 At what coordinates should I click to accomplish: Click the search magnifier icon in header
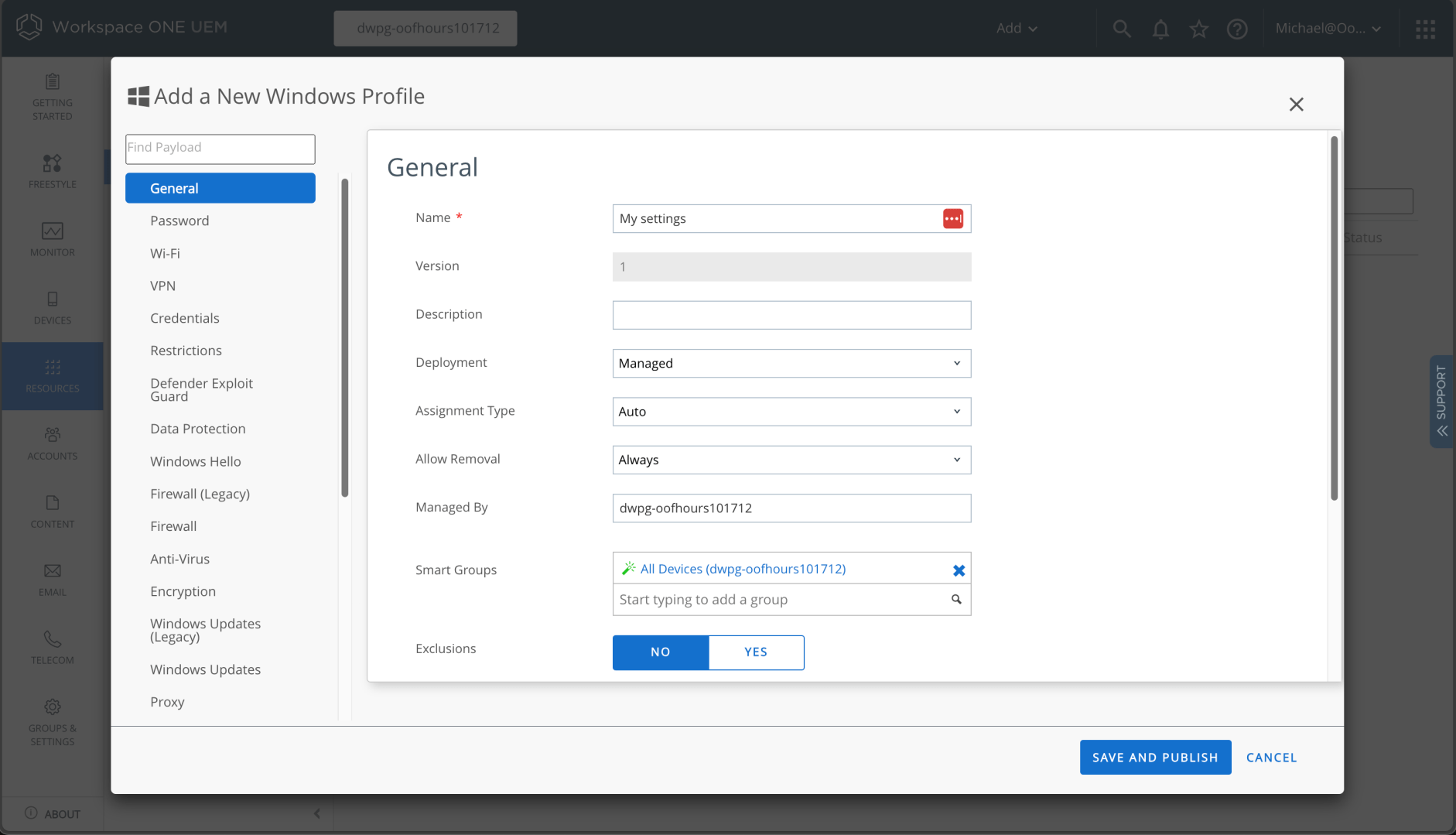point(1121,29)
